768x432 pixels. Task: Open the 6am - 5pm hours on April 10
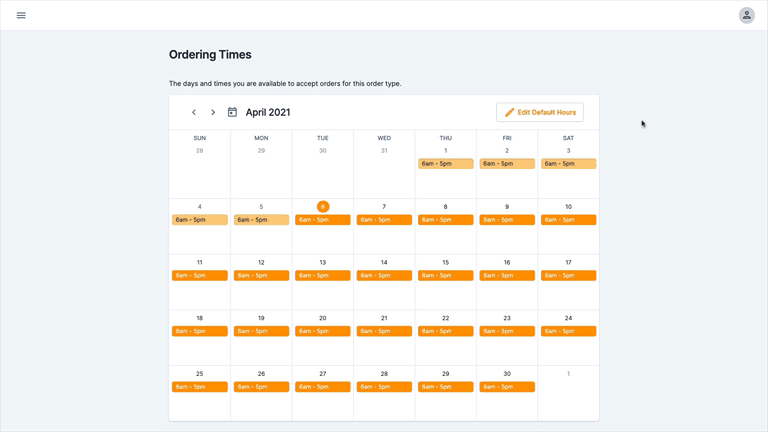[x=568, y=220]
